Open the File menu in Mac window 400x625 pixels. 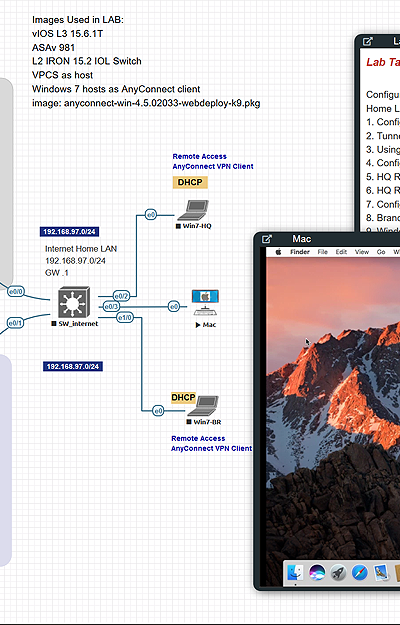pyautogui.click(x=322, y=252)
